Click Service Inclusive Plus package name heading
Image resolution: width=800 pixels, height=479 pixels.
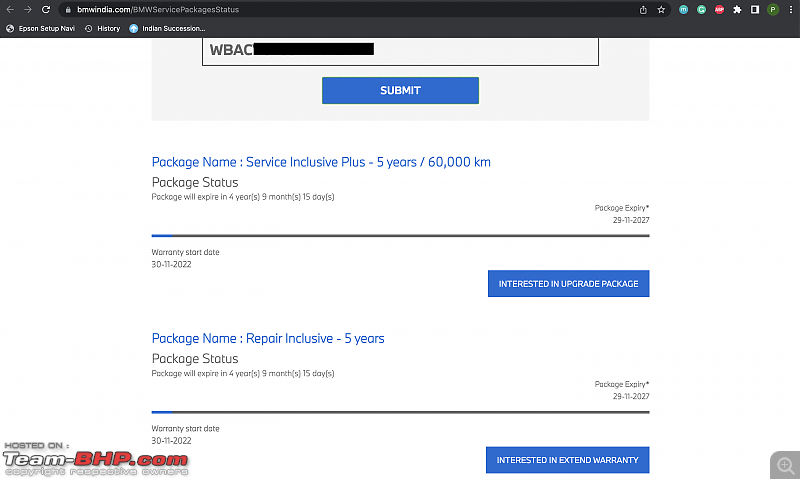pyautogui.click(x=321, y=162)
